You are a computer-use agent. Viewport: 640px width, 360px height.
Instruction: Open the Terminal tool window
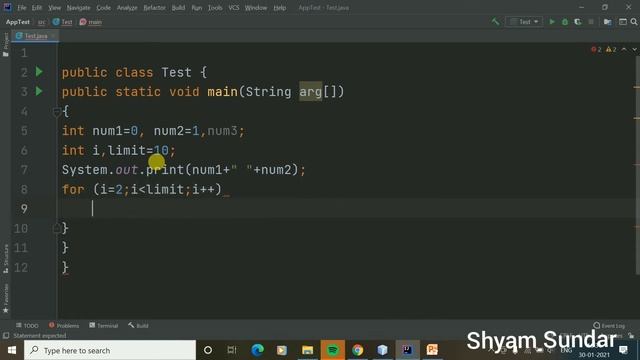click(x=104, y=326)
